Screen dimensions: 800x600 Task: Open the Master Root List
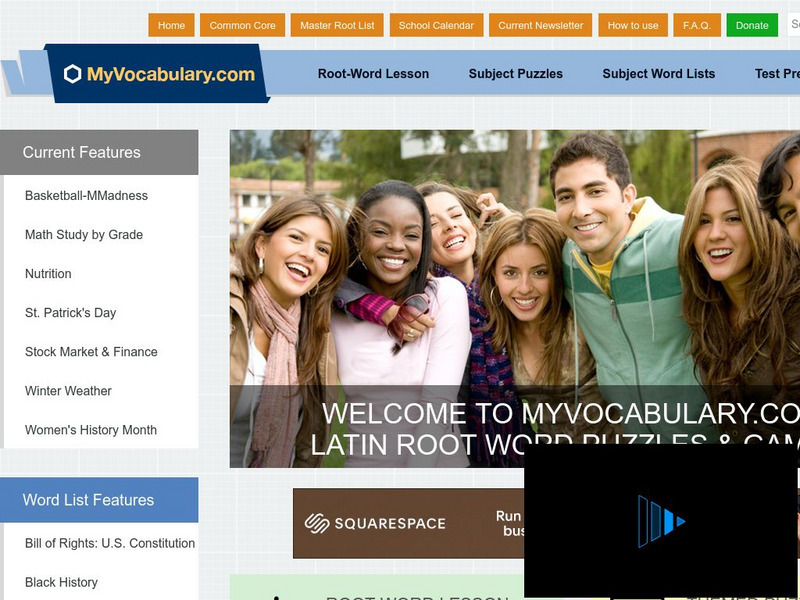click(x=337, y=25)
